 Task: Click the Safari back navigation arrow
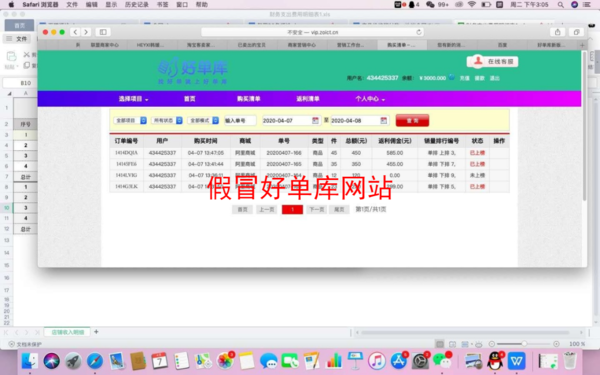click(75, 32)
